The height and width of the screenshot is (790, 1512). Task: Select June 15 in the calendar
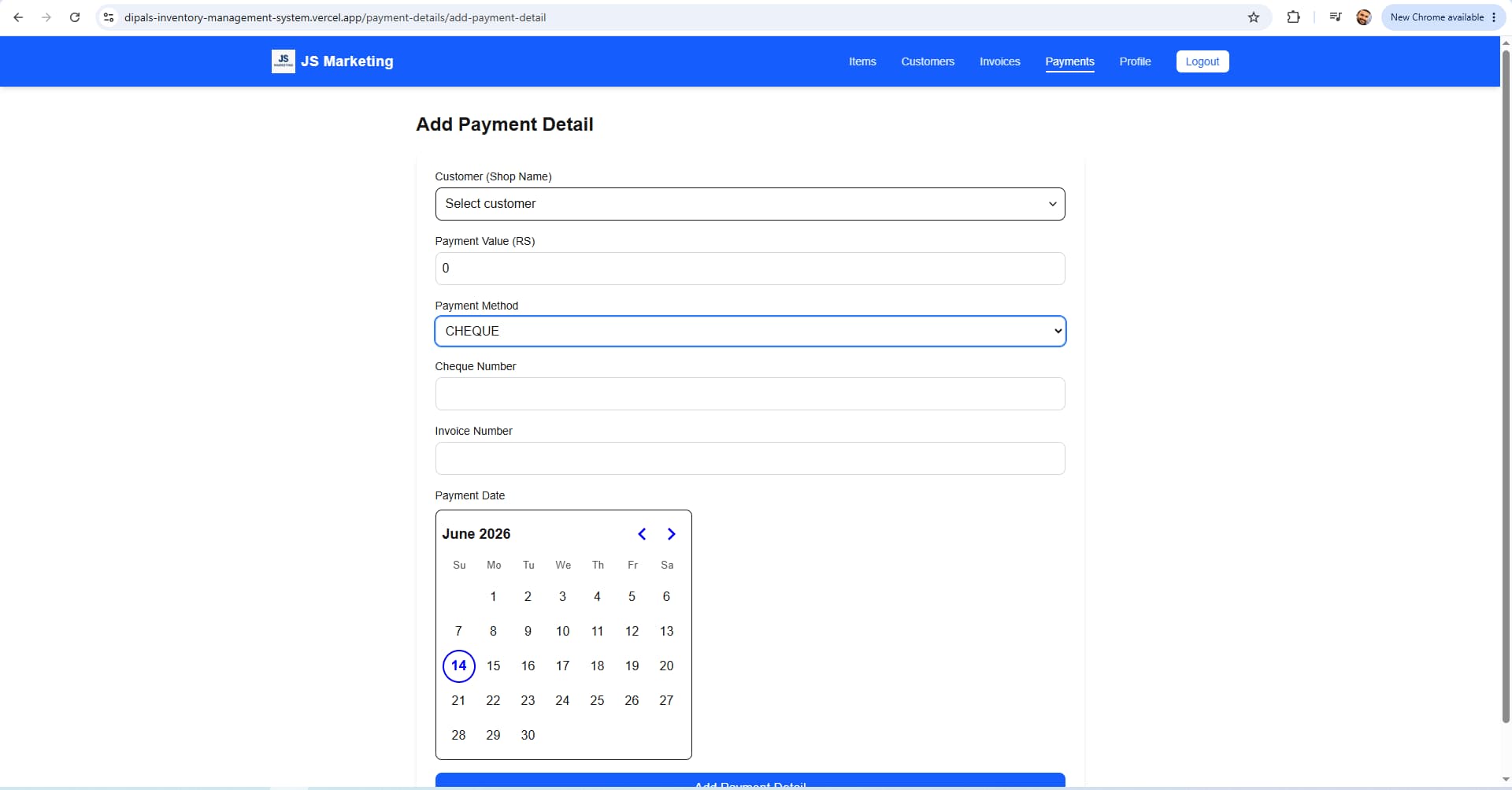click(493, 666)
